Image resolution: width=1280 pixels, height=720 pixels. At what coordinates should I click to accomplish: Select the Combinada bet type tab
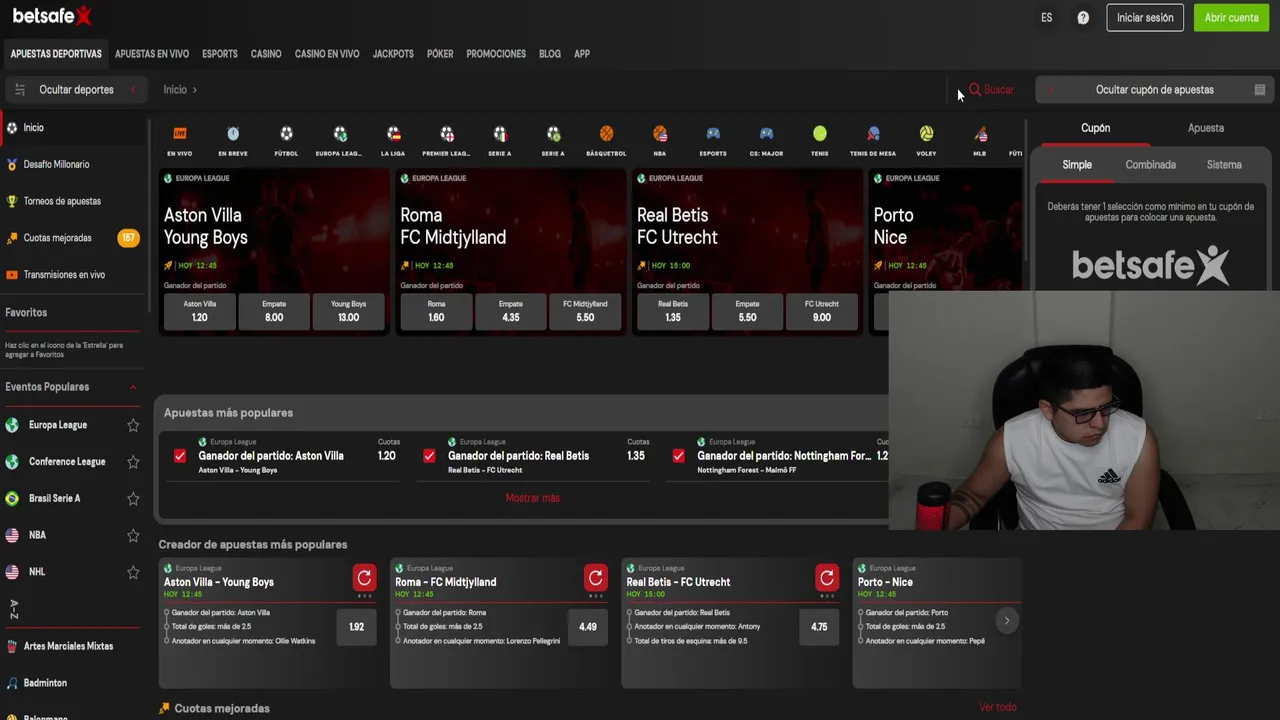click(1150, 165)
